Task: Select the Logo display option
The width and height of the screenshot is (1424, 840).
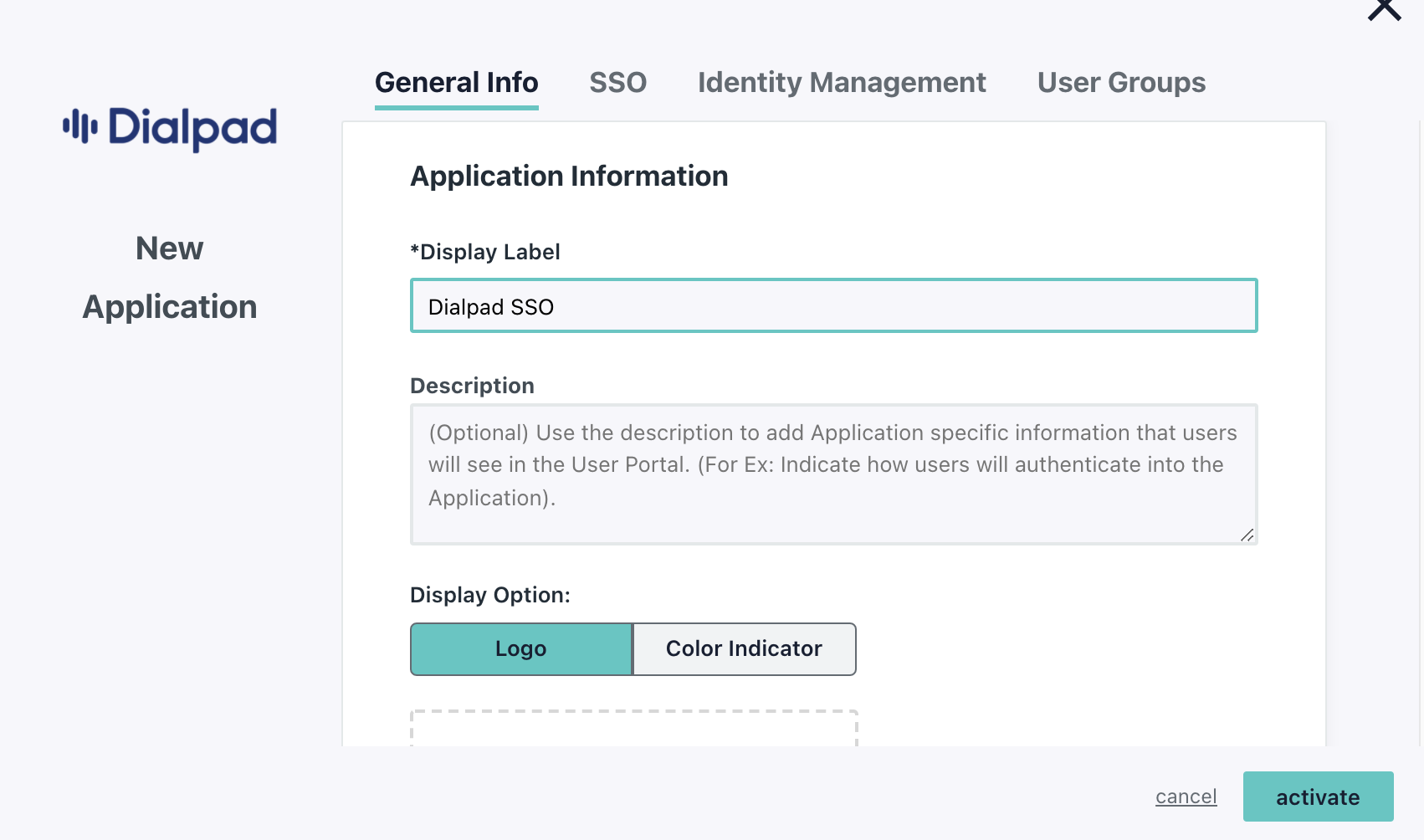Action: pos(521,648)
